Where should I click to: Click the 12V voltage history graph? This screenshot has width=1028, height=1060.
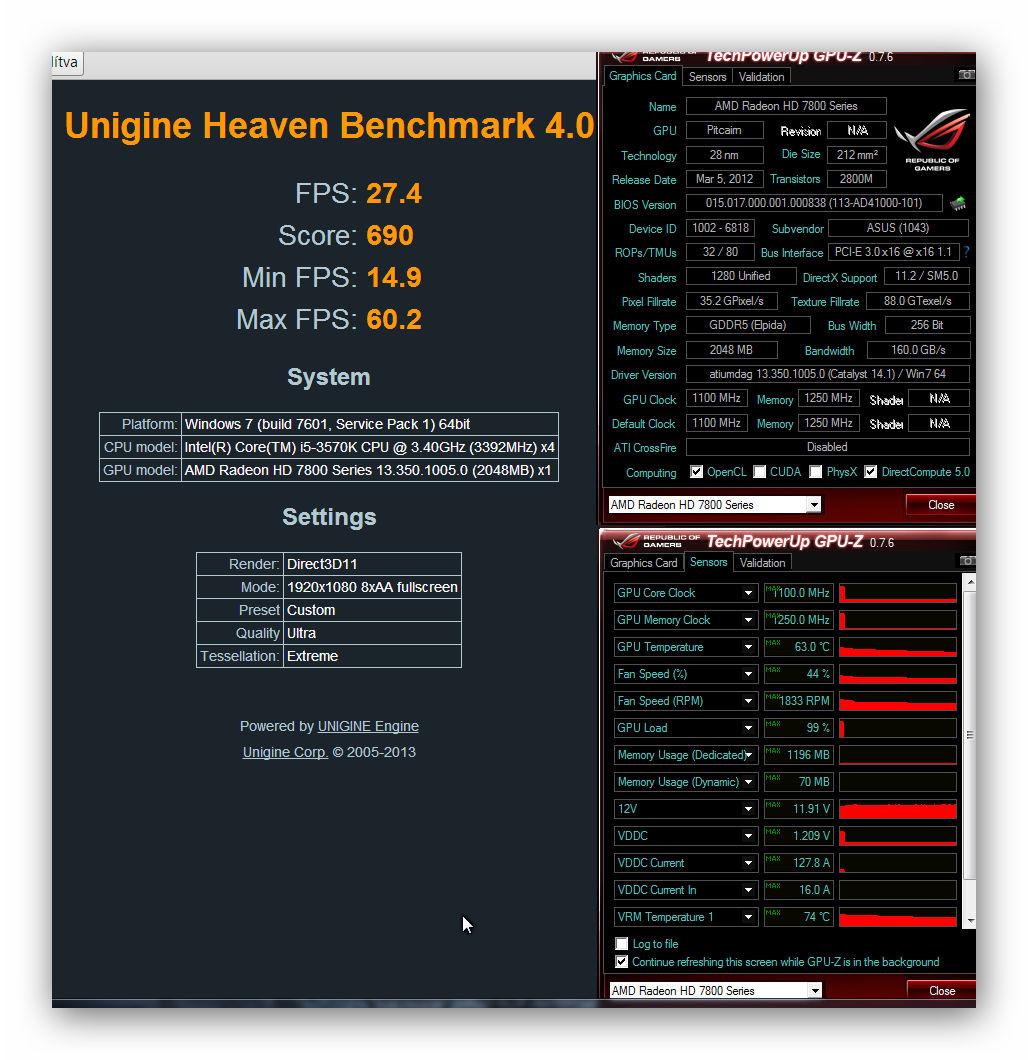click(898, 809)
